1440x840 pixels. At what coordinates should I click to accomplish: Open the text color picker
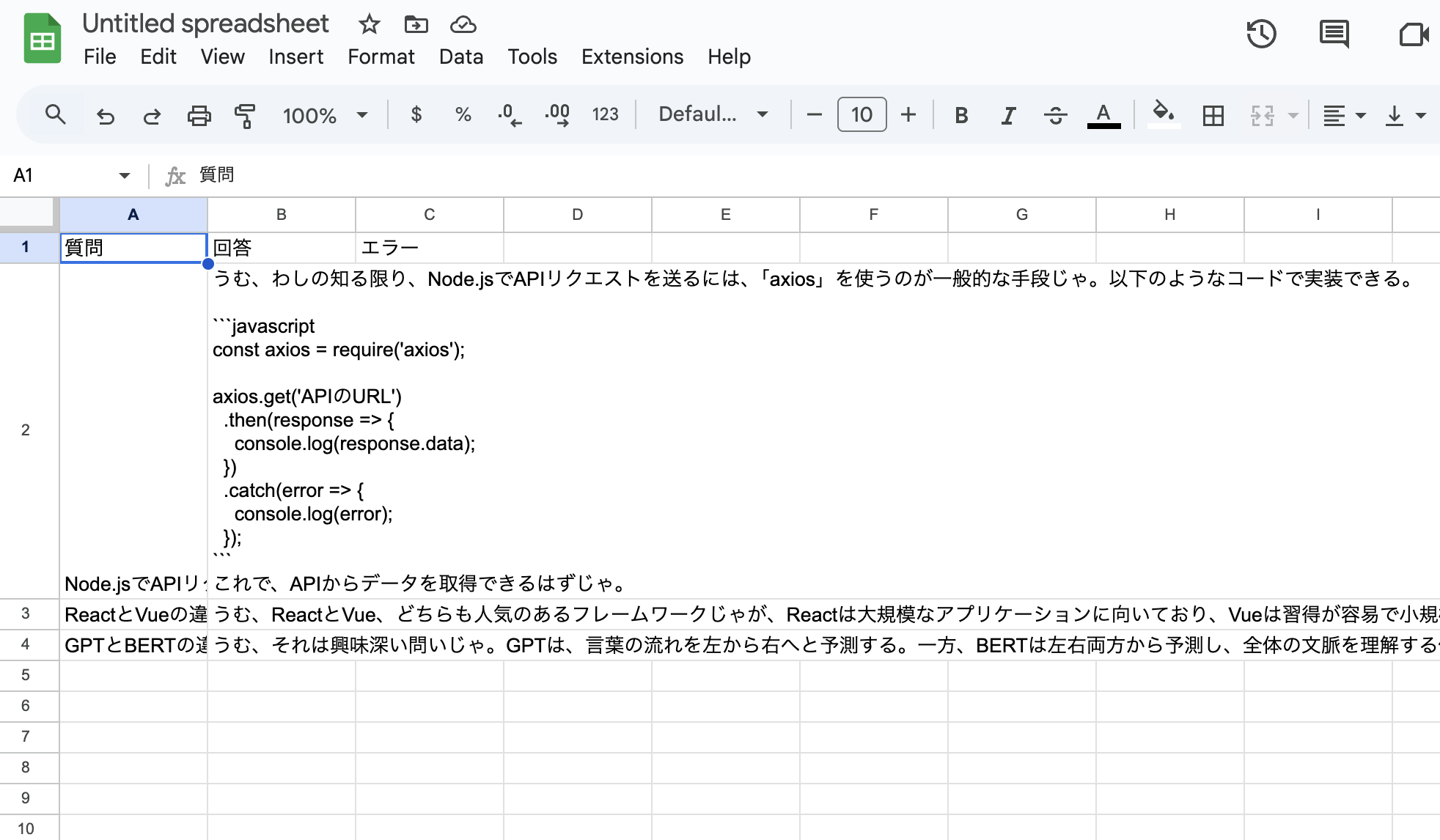click(x=1103, y=115)
